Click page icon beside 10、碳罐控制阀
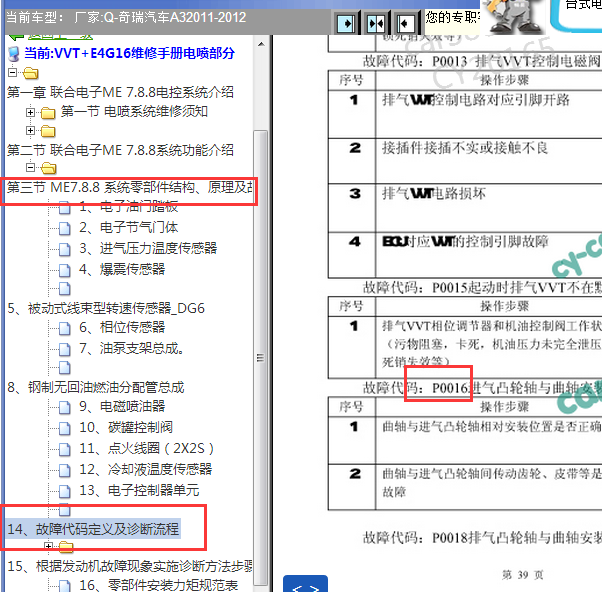Viewport: 602px width, 592px height. [x=64, y=428]
